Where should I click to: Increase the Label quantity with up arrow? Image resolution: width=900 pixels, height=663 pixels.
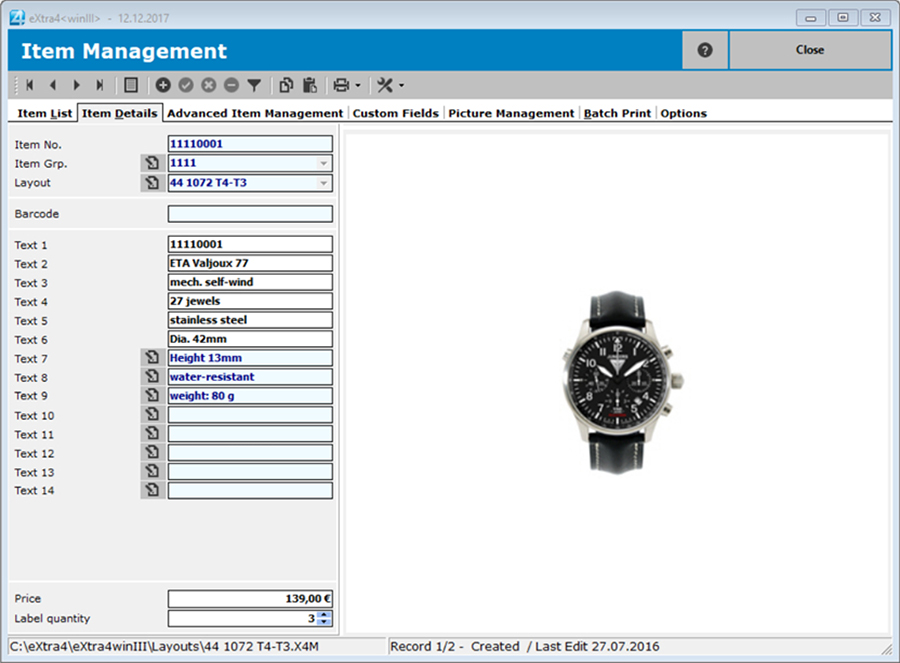point(324,615)
